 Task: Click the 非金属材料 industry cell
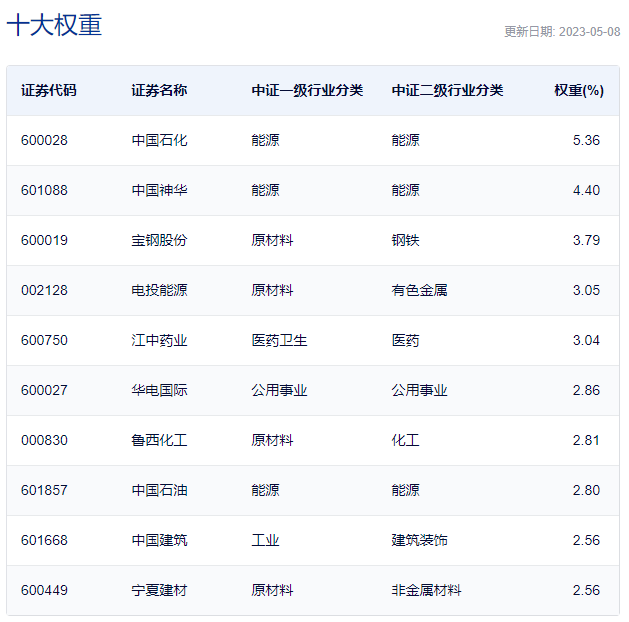point(426,590)
